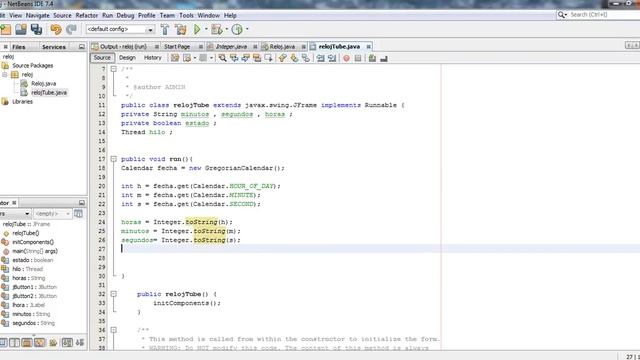
Task: Click the Redo arrow icon
Action: 71,29
